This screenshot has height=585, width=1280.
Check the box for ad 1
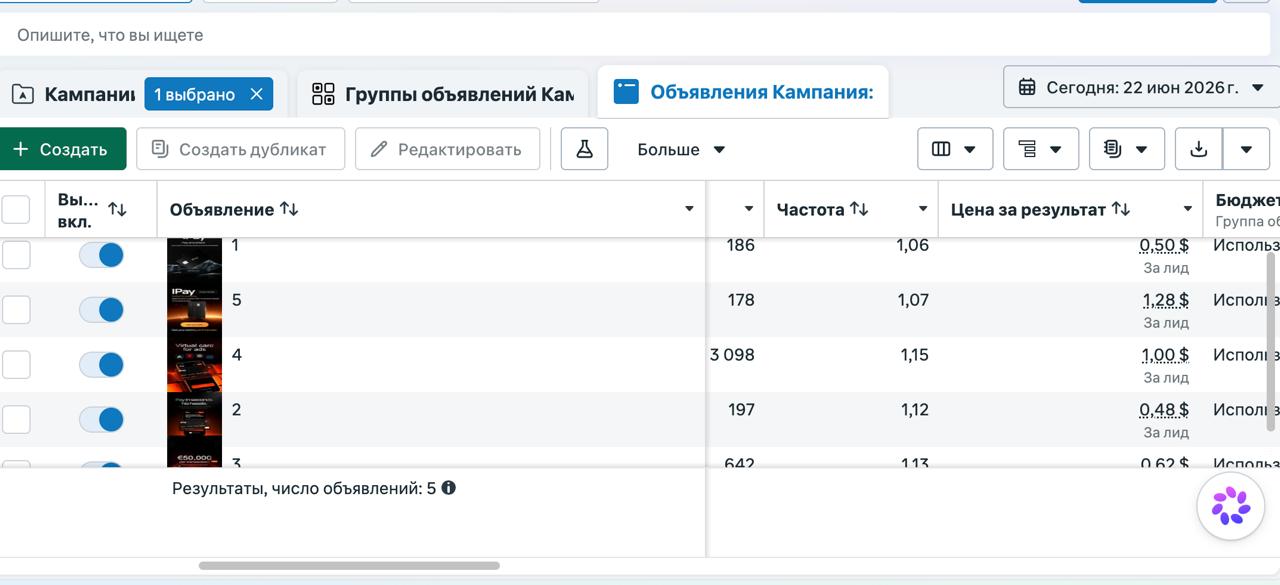tap(16, 255)
